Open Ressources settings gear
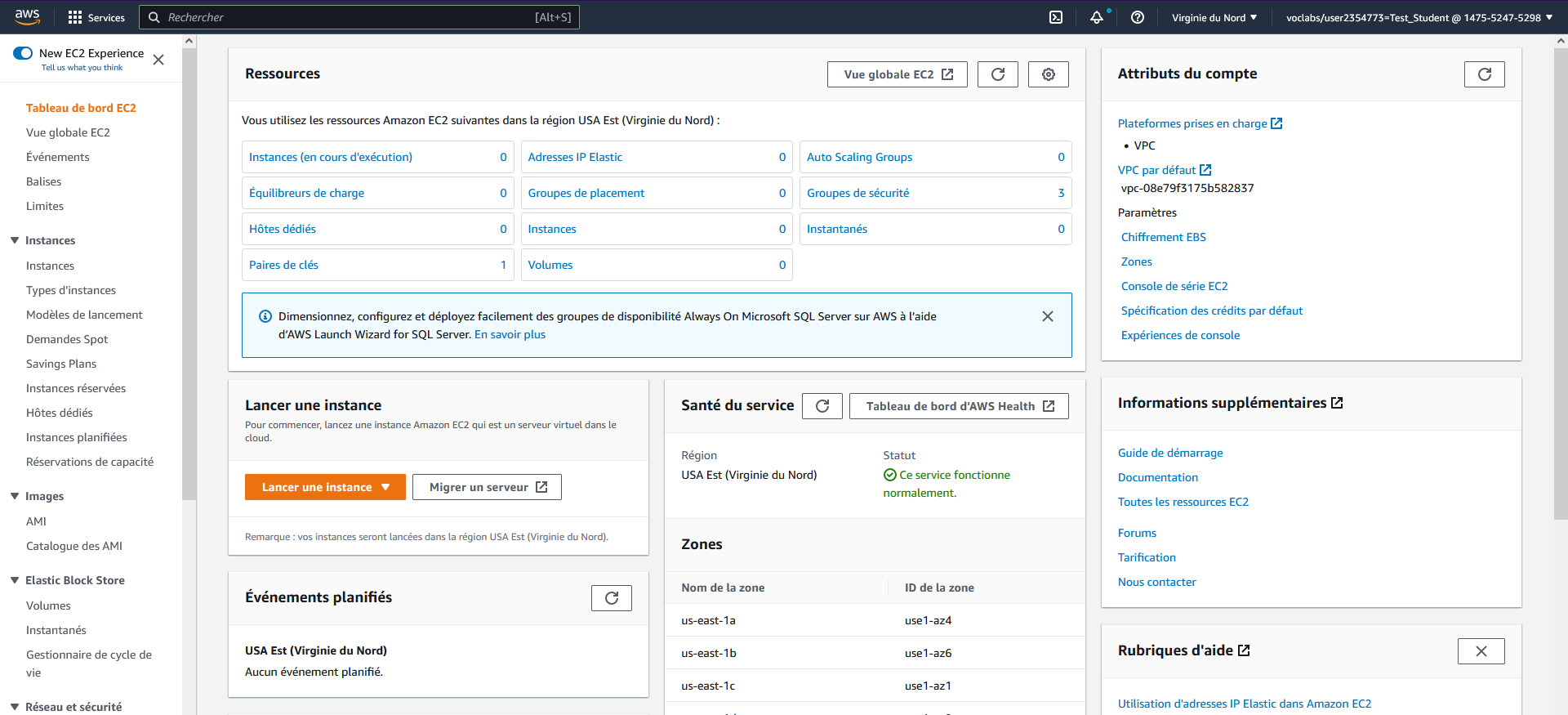The width and height of the screenshot is (1568, 715). pyautogui.click(x=1049, y=74)
